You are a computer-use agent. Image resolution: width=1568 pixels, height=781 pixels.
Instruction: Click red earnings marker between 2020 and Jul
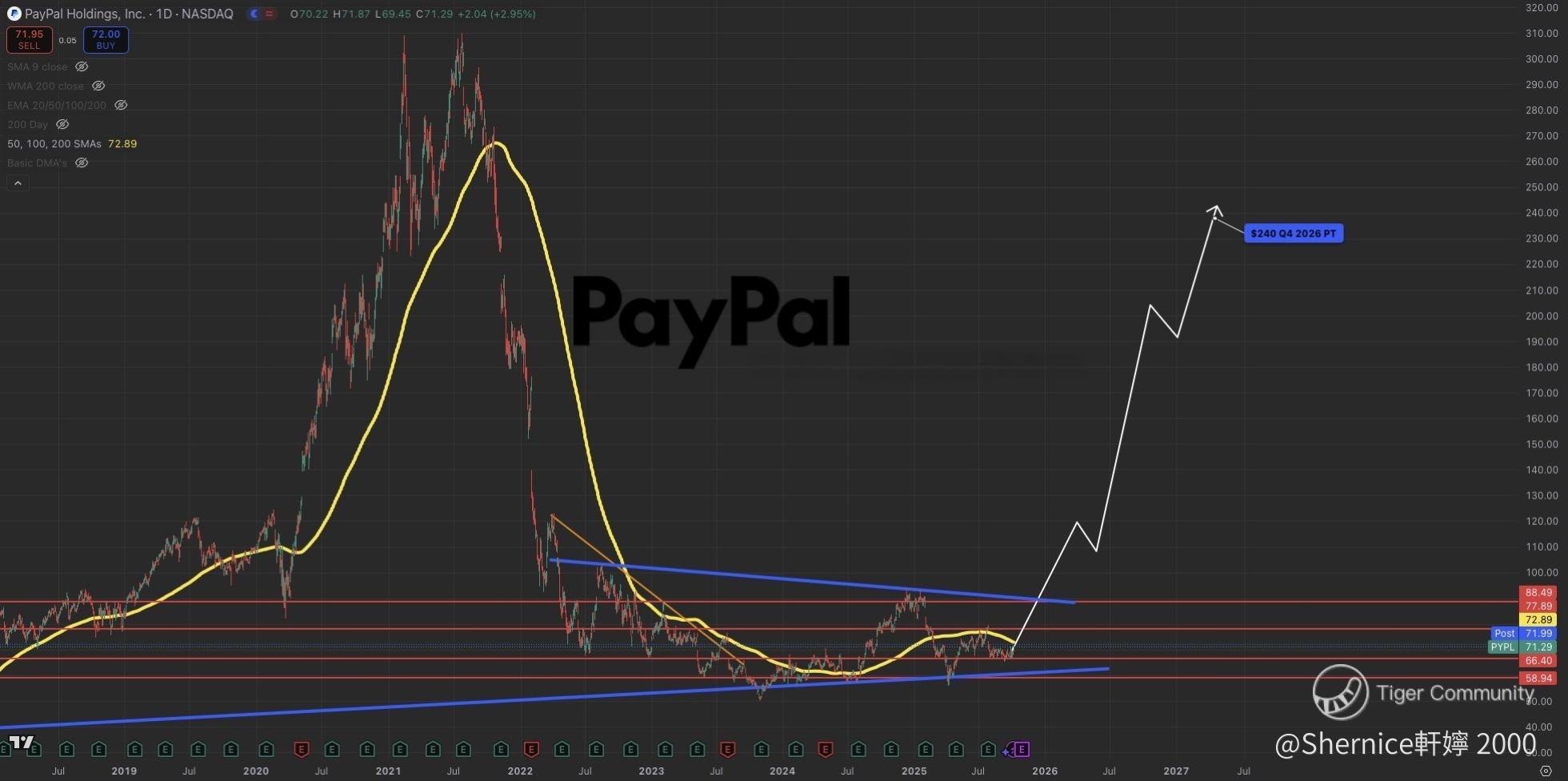pyautogui.click(x=302, y=750)
